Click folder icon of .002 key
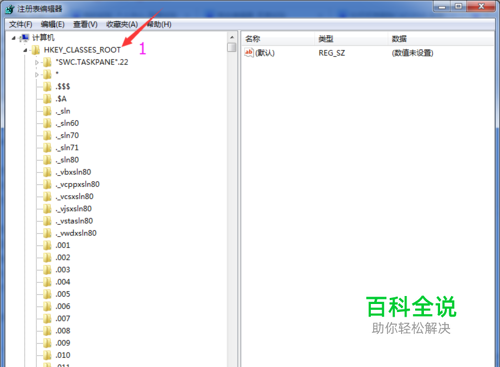 click(47, 258)
